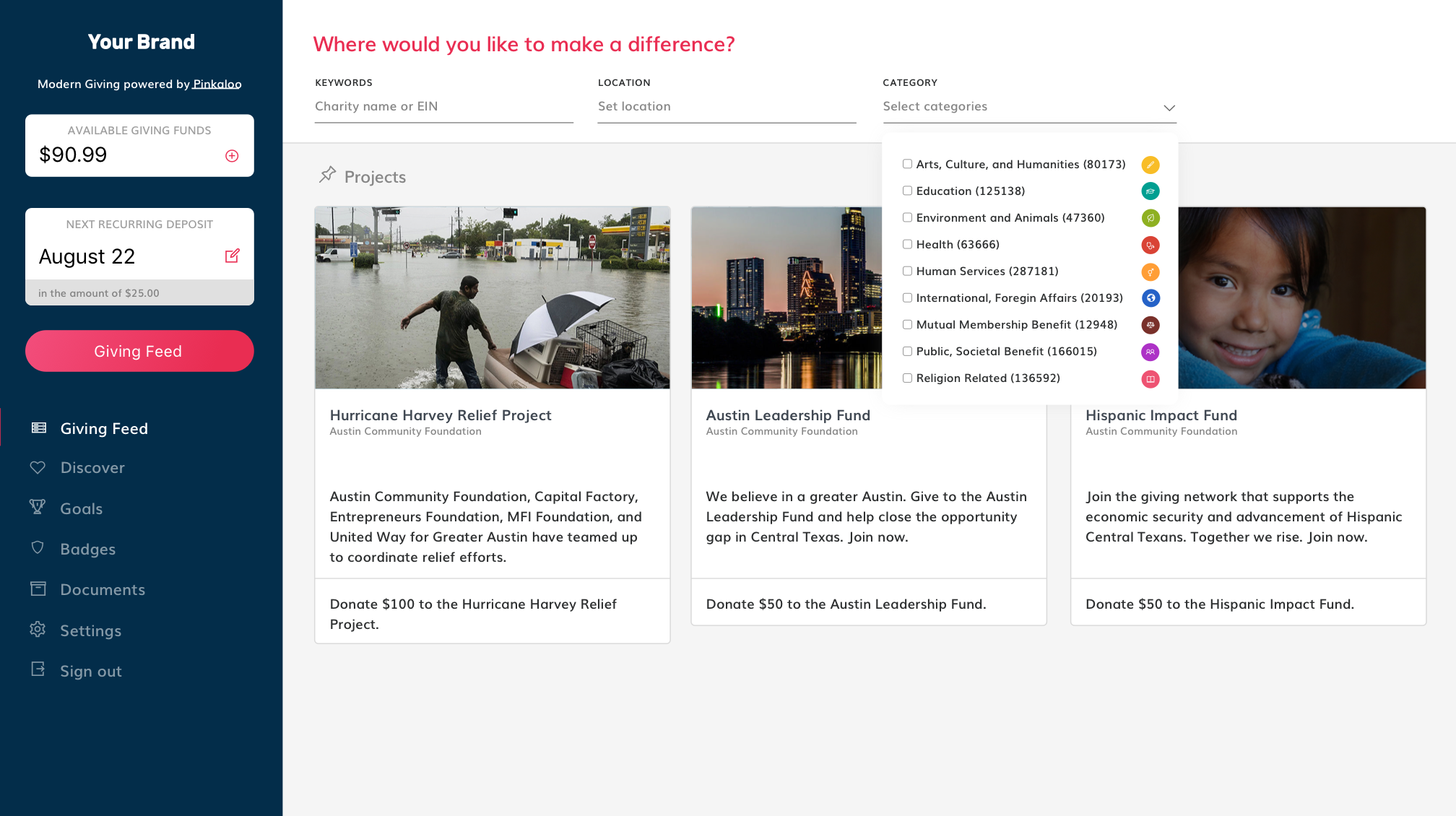Click the Documents archive icon

pyautogui.click(x=38, y=589)
